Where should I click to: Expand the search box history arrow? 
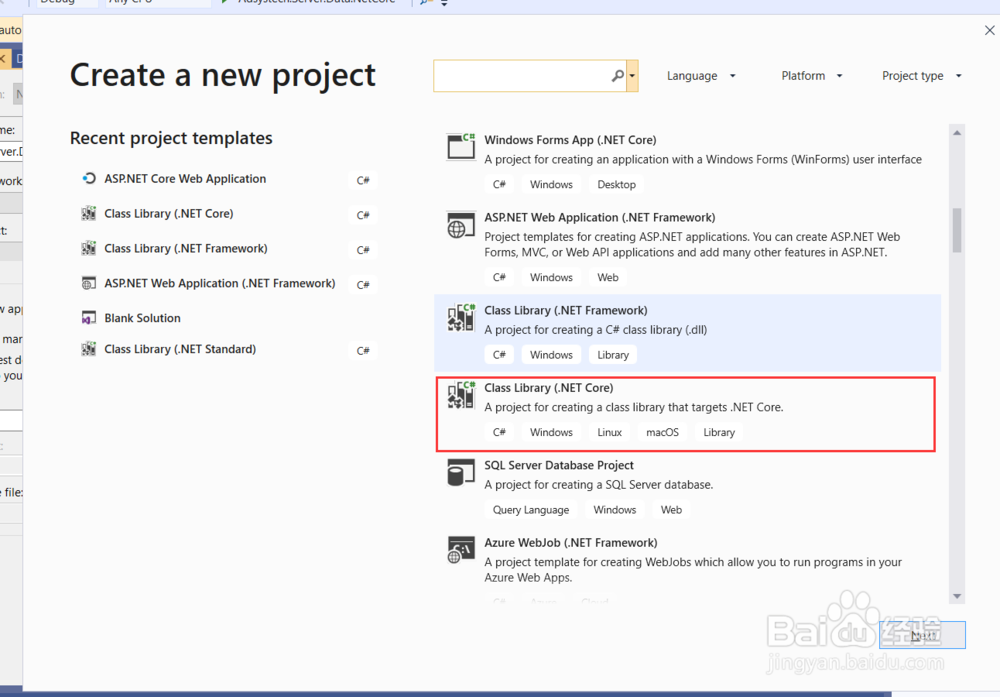point(632,76)
